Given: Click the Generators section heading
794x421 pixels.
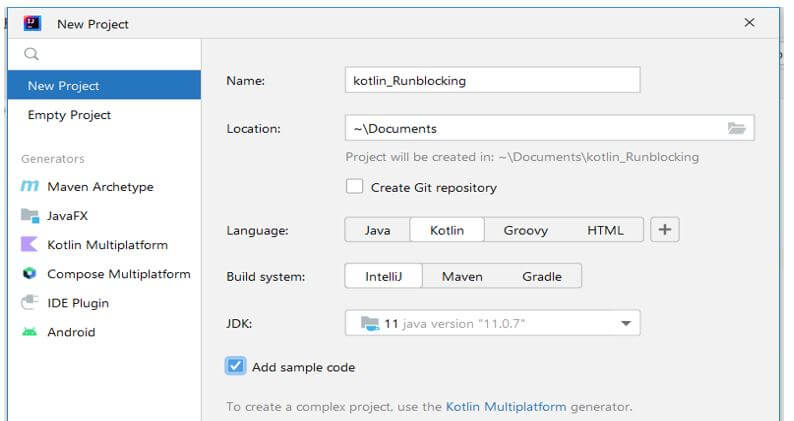Looking at the screenshot, I should click(x=53, y=159).
